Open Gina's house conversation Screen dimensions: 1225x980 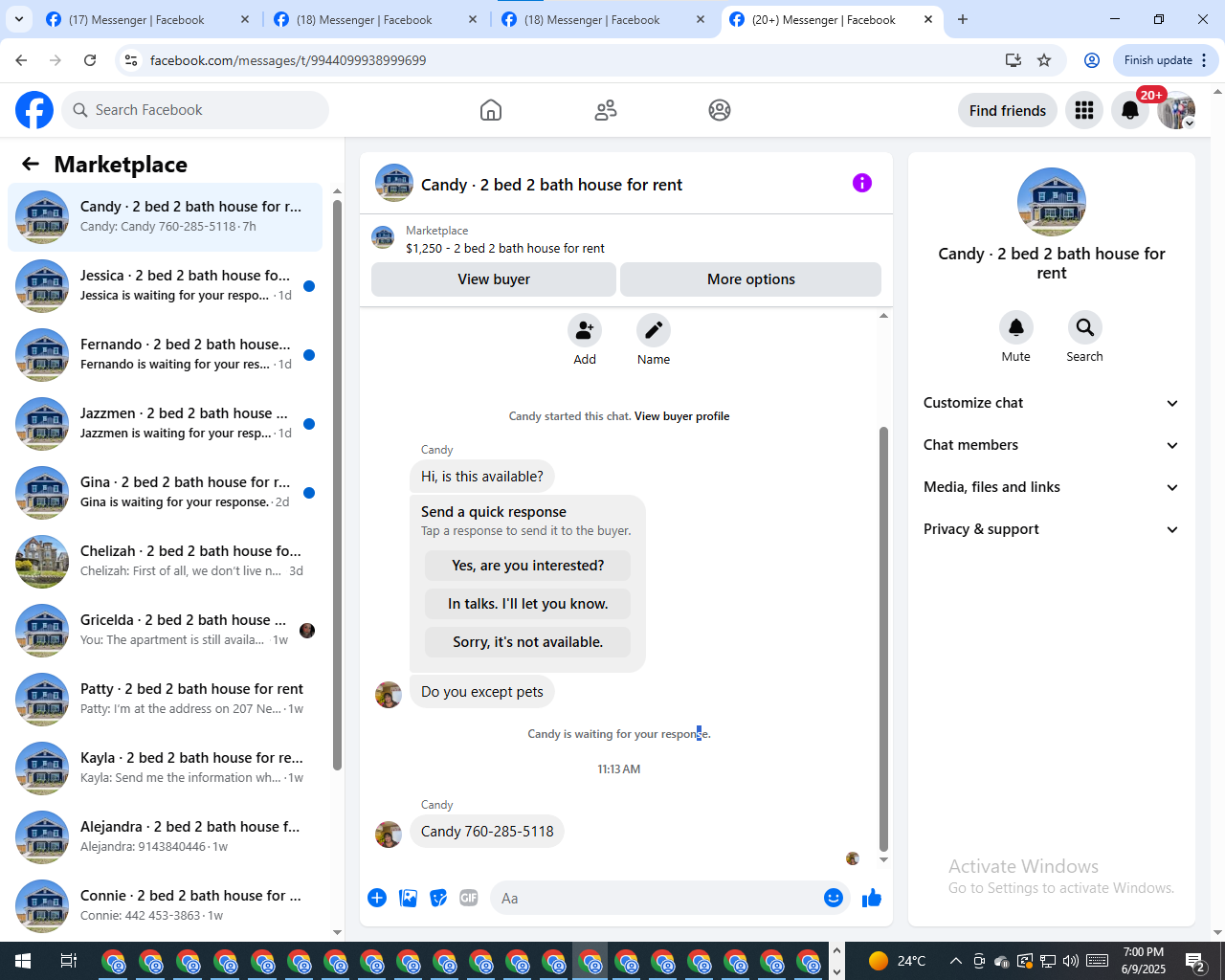click(166, 493)
